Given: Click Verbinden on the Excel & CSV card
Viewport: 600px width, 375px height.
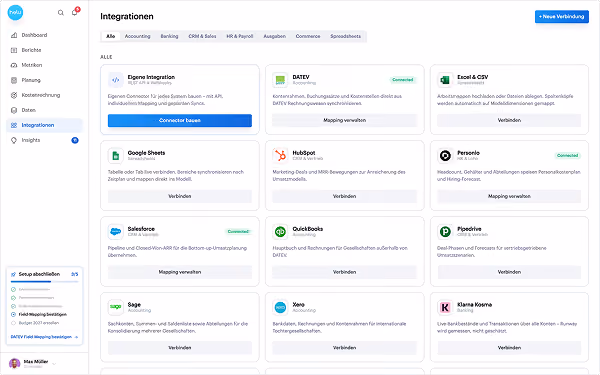Looking at the screenshot, I should (509, 120).
